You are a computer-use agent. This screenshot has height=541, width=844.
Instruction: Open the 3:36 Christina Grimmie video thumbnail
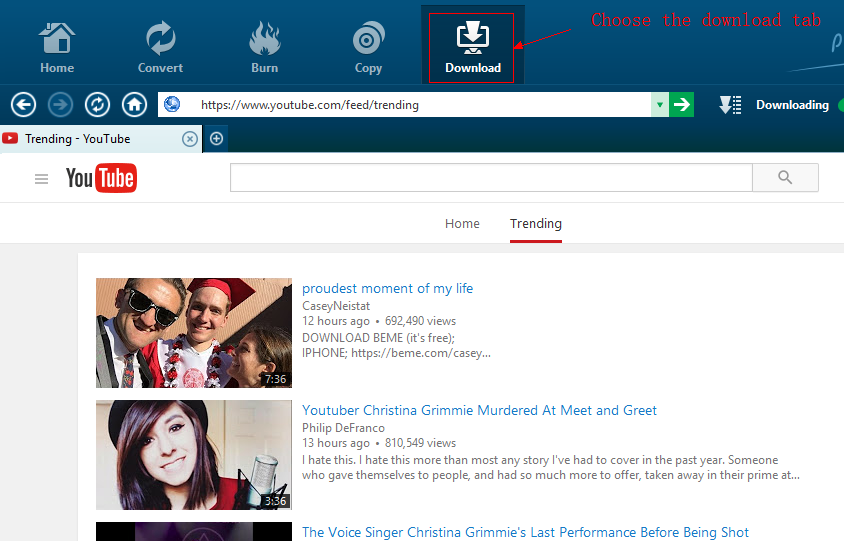[194, 455]
